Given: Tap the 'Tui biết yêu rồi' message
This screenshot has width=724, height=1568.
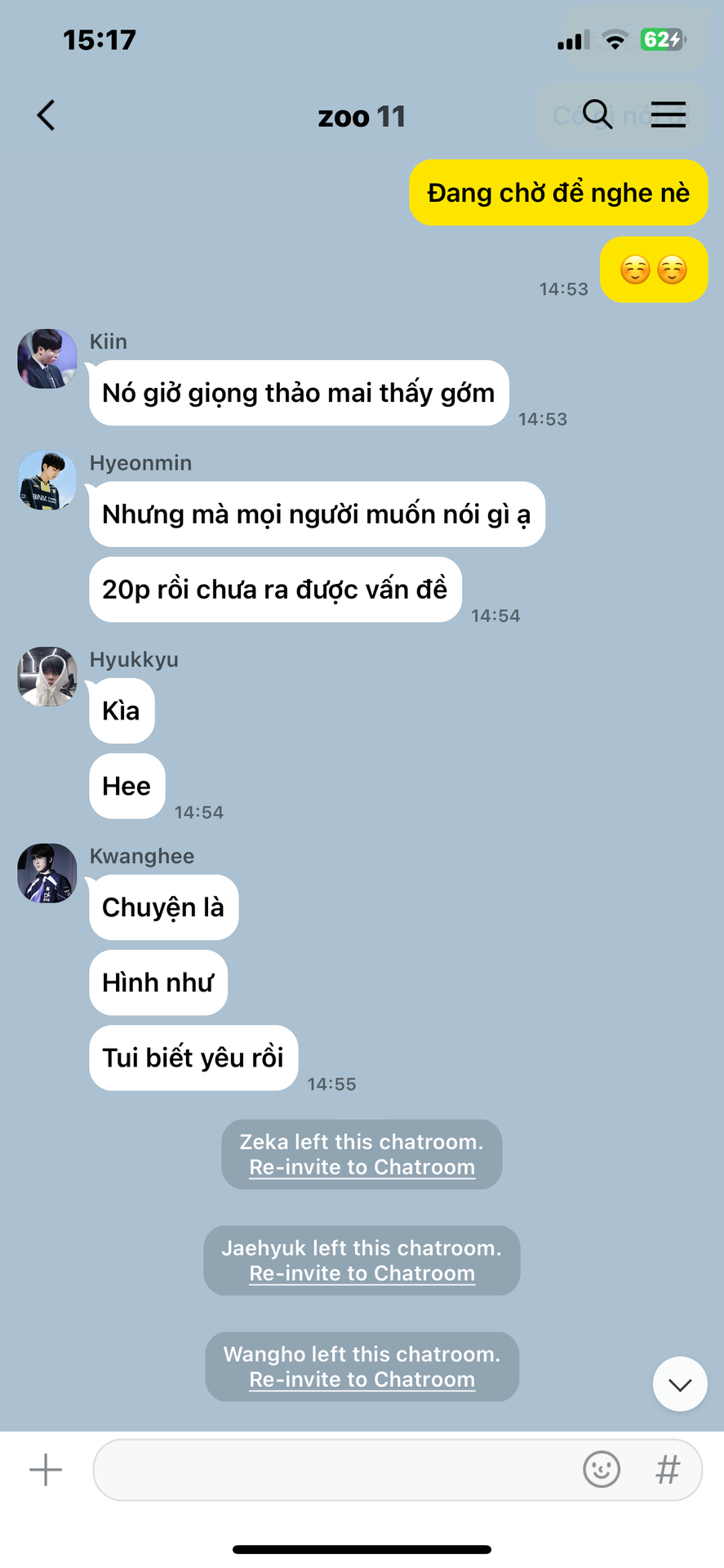Looking at the screenshot, I should tap(193, 1058).
